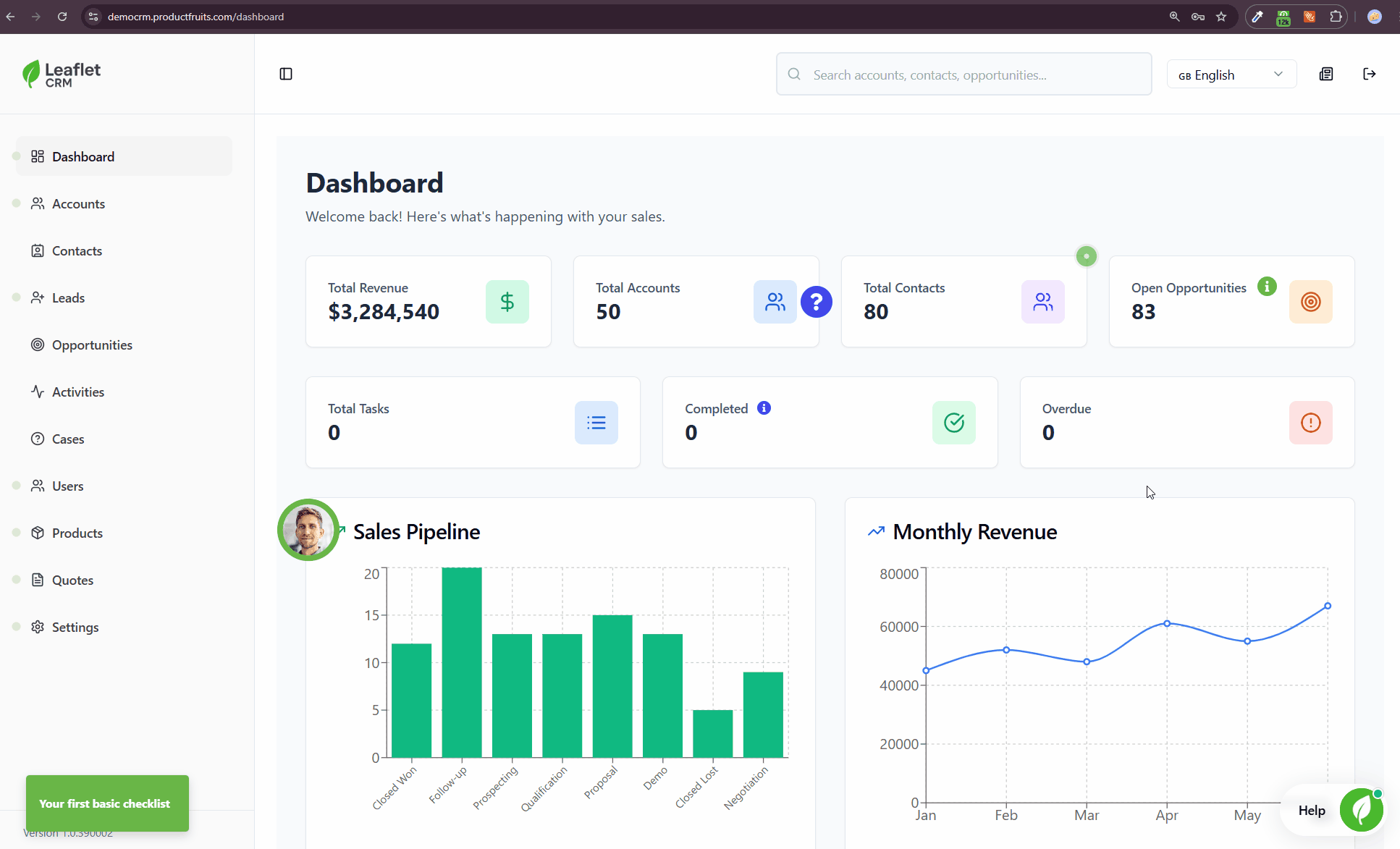Click the Leaflet CRM logo
The width and height of the screenshot is (1400, 849).
tap(62, 74)
